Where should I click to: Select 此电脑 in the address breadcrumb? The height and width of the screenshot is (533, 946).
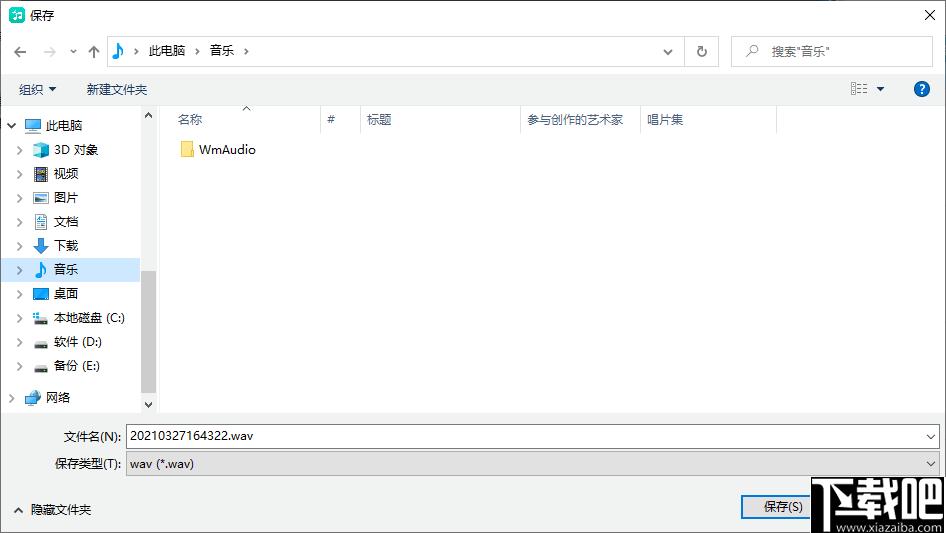(167, 51)
